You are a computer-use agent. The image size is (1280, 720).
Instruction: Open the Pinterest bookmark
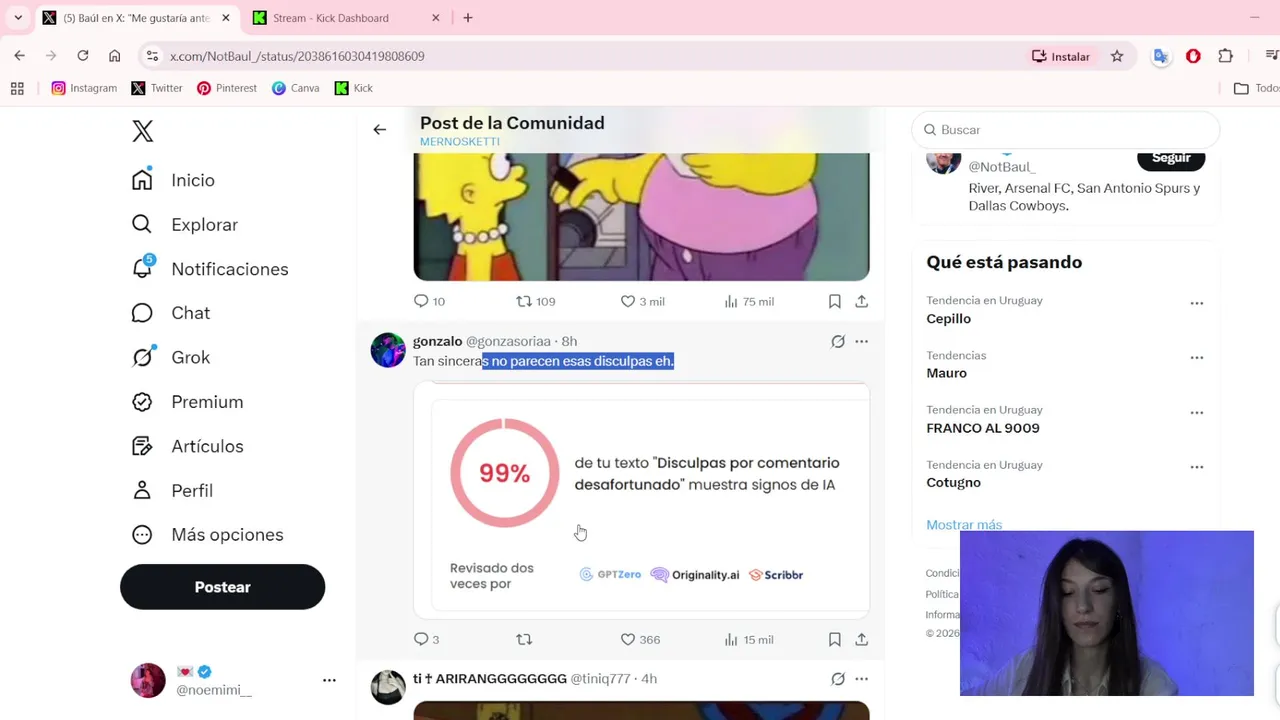click(227, 88)
